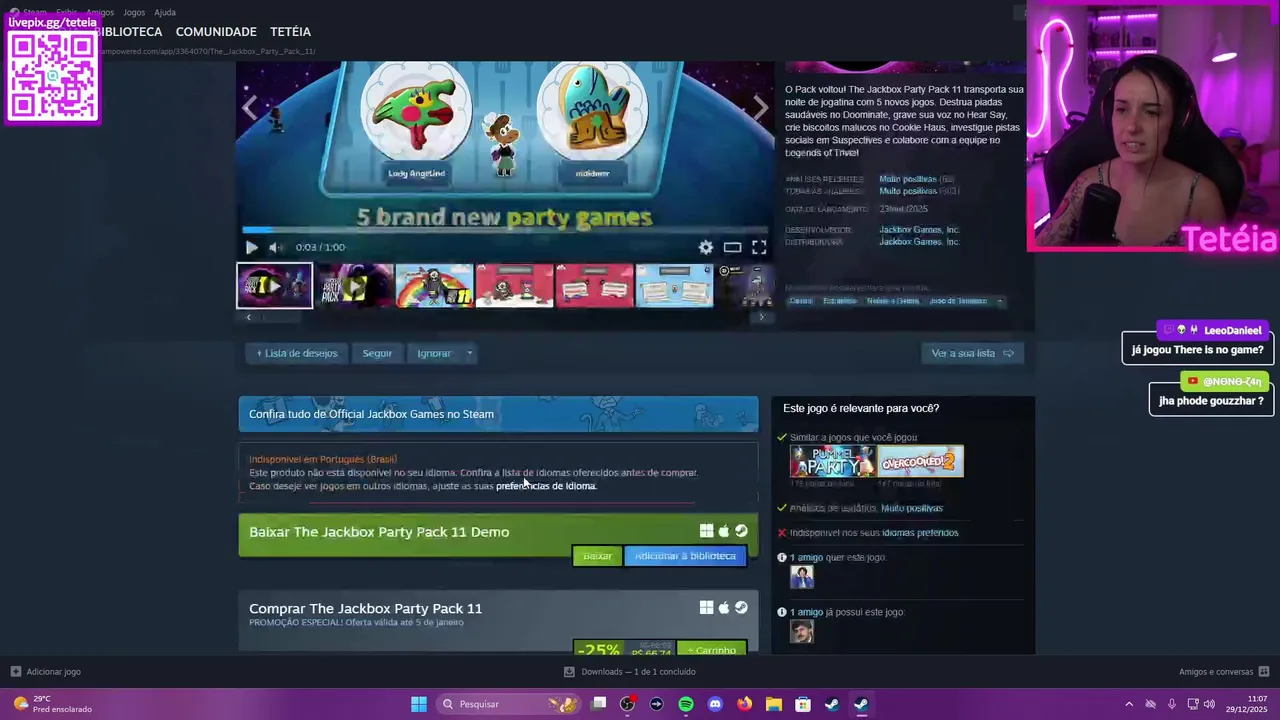
Task: Go to the previous media item arrow
Action: pyautogui.click(x=250, y=108)
